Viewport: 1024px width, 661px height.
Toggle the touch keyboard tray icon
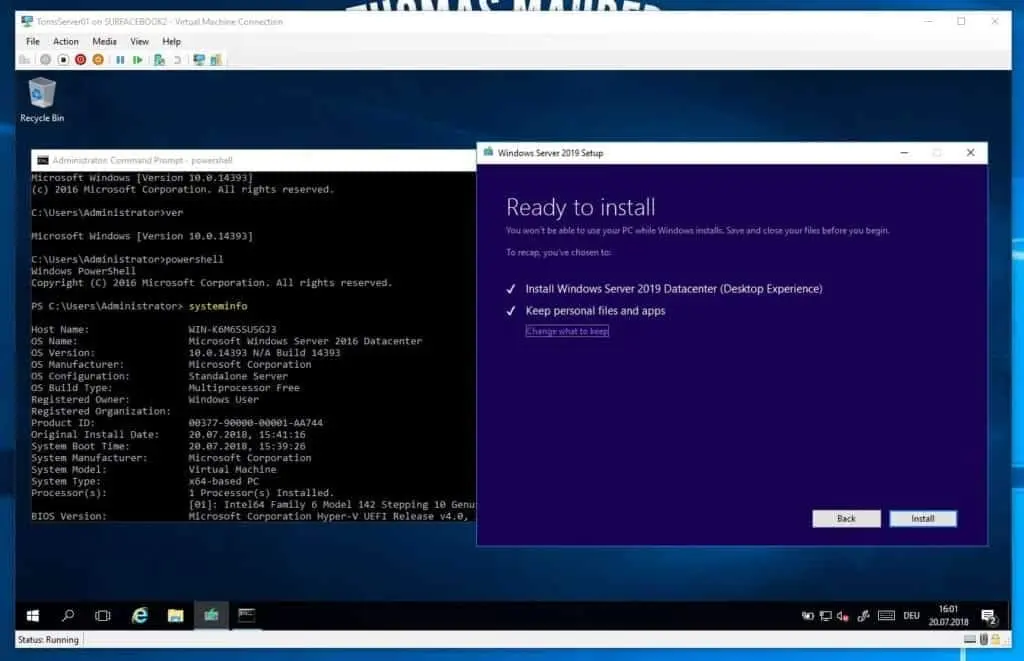(886, 616)
